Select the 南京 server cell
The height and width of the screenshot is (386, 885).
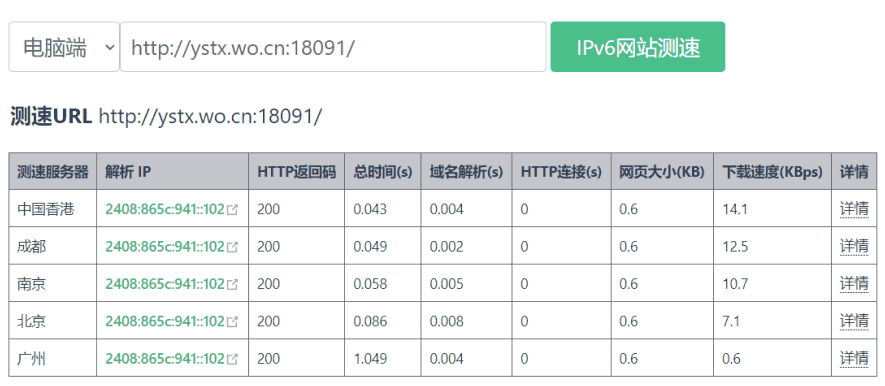coord(52,284)
